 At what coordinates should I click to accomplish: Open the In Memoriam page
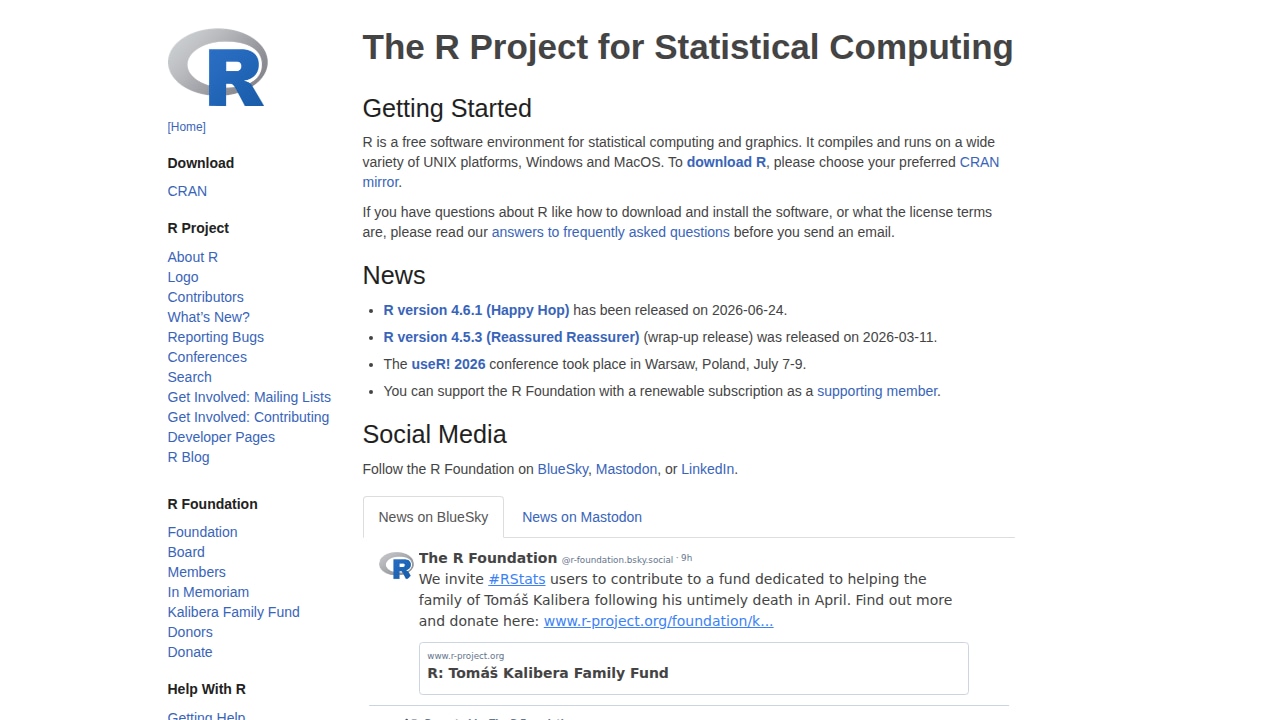(208, 592)
